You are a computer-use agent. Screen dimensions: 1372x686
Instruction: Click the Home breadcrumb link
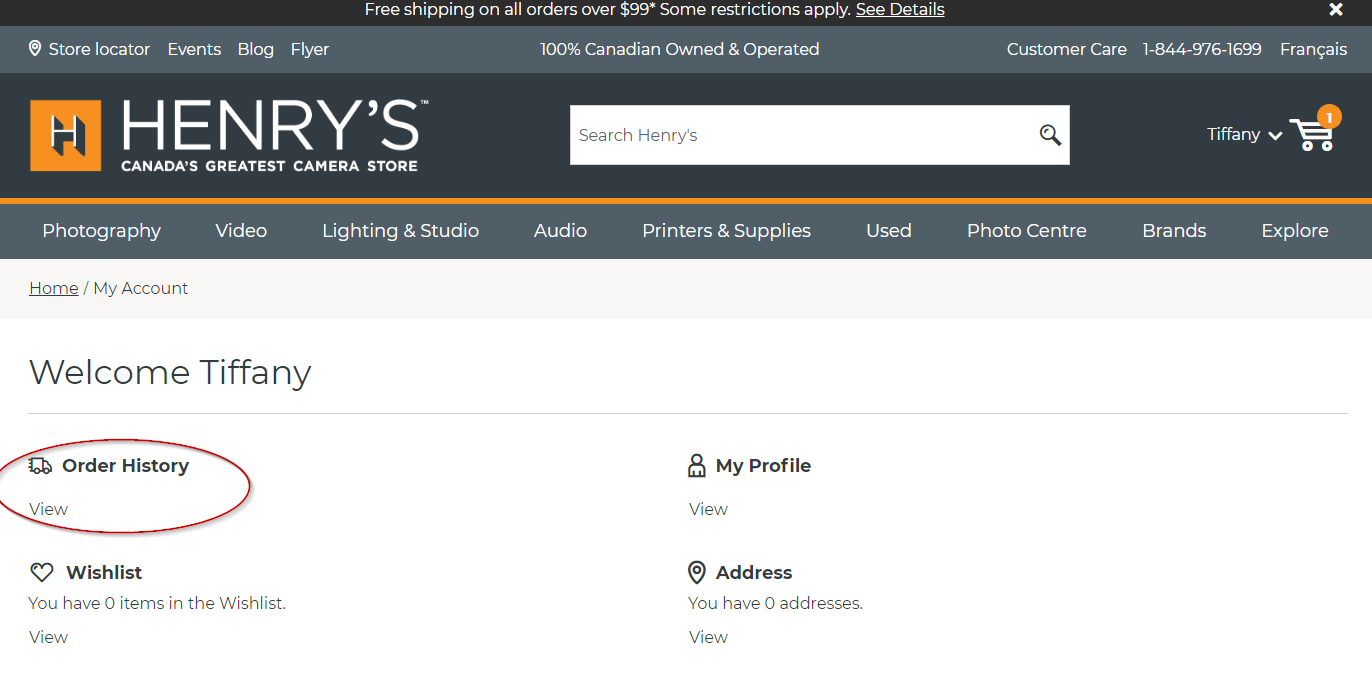[54, 288]
